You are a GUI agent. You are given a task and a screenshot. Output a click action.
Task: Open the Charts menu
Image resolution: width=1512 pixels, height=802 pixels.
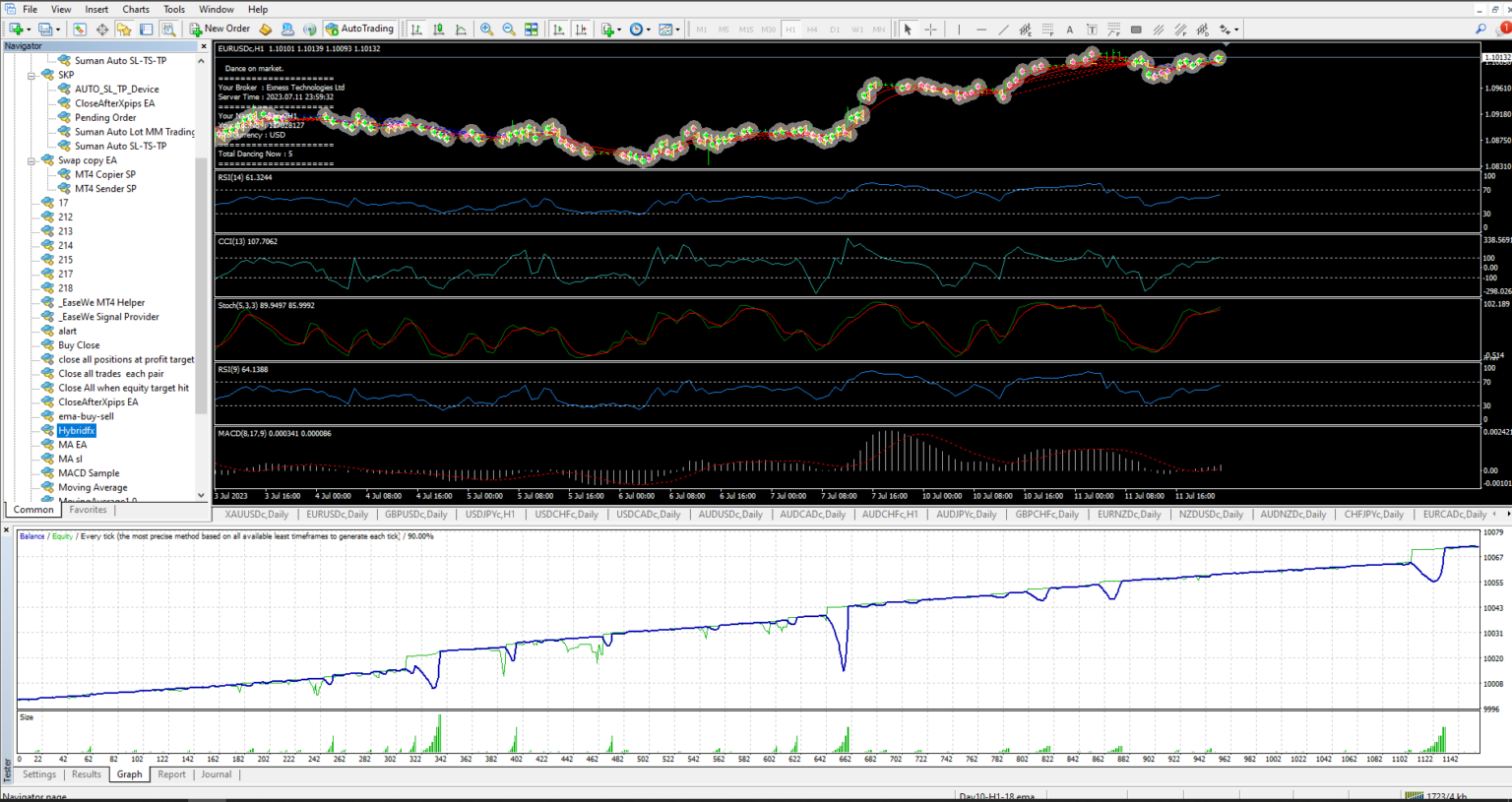pyautogui.click(x=135, y=9)
